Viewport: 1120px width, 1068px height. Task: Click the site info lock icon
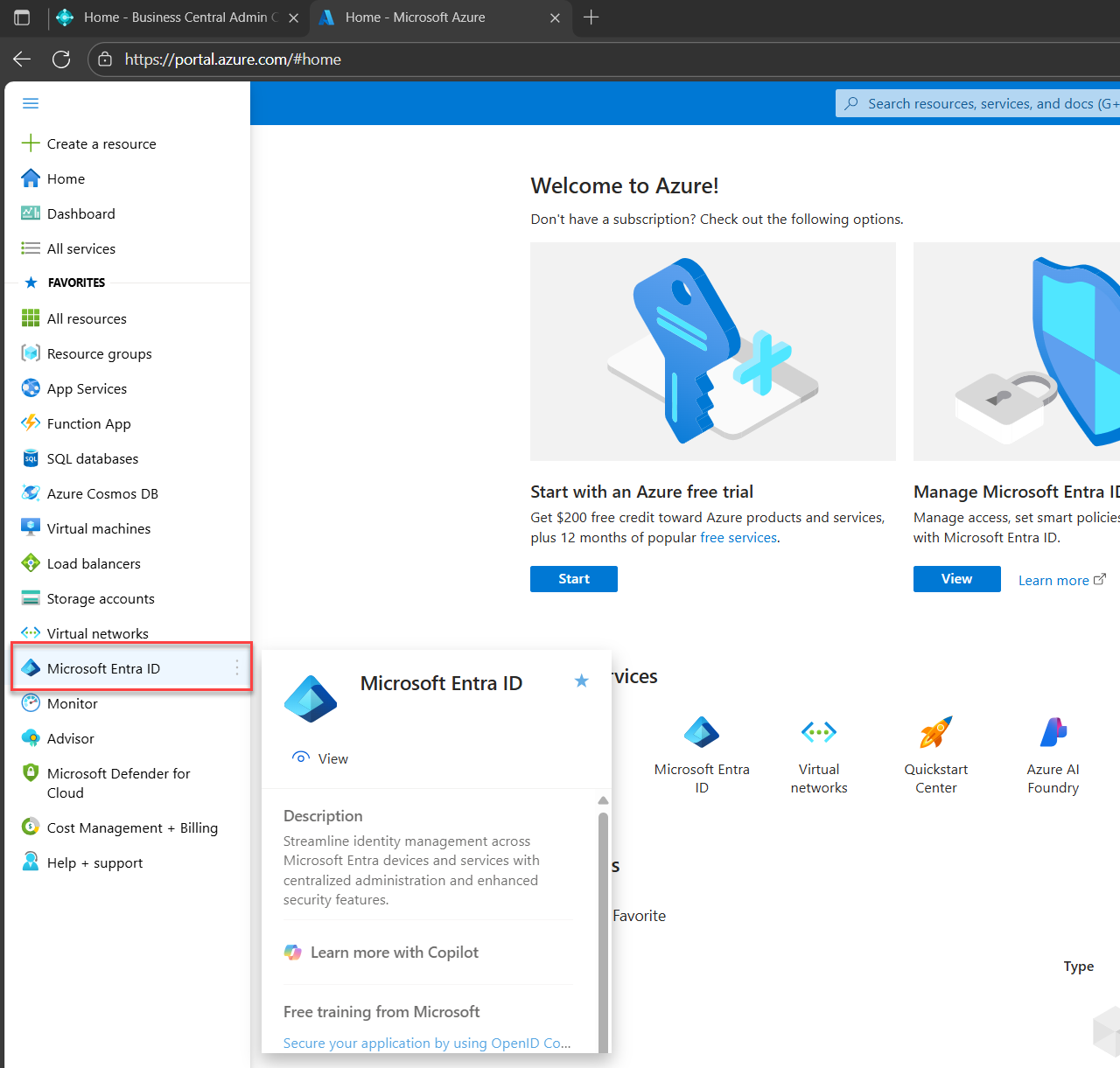105,59
